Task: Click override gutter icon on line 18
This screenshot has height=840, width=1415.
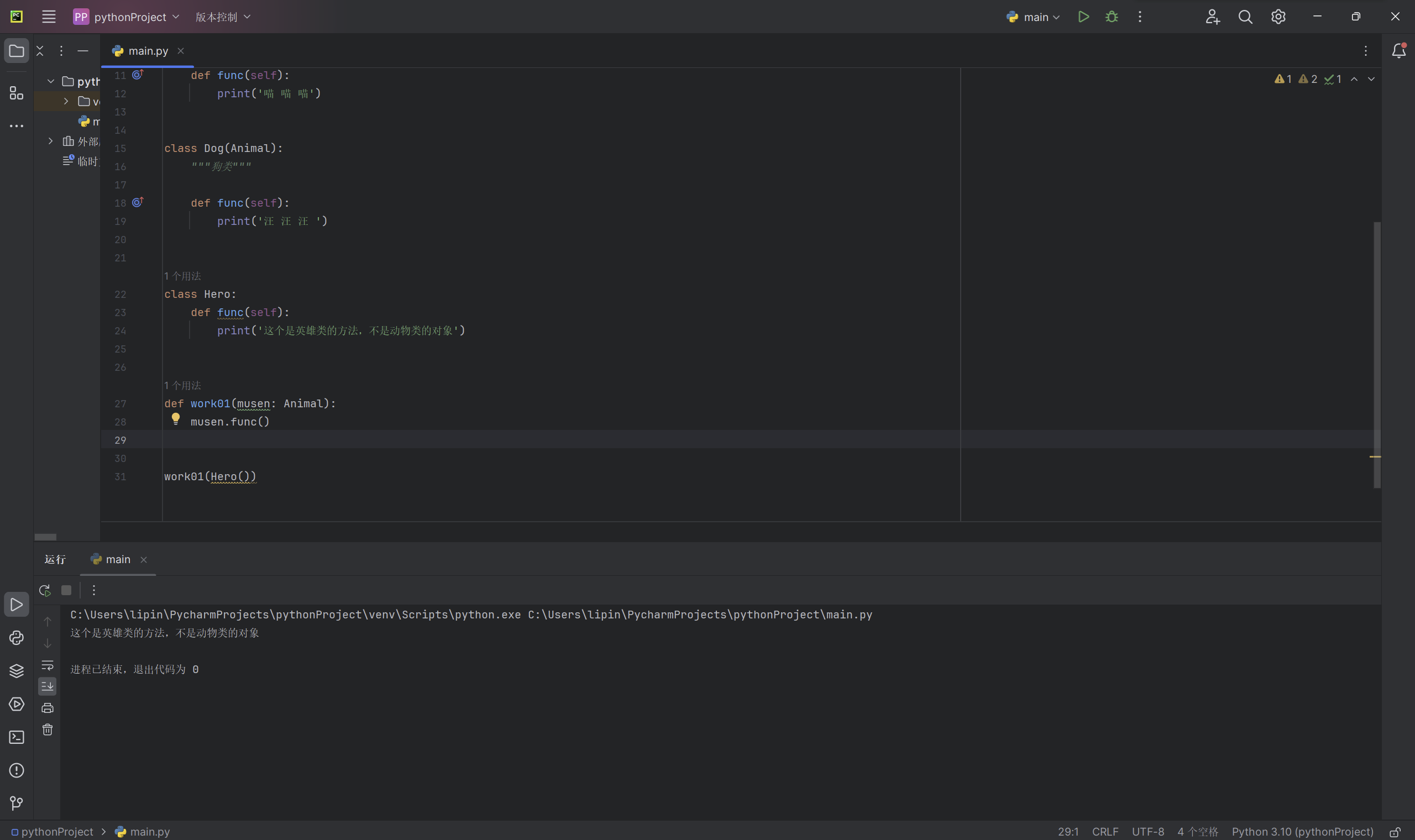Action: click(138, 202)
